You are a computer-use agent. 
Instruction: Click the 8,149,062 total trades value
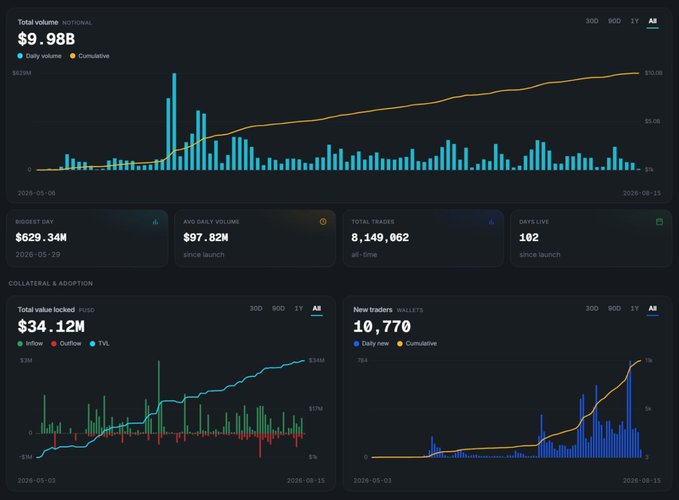pos(380,237)
